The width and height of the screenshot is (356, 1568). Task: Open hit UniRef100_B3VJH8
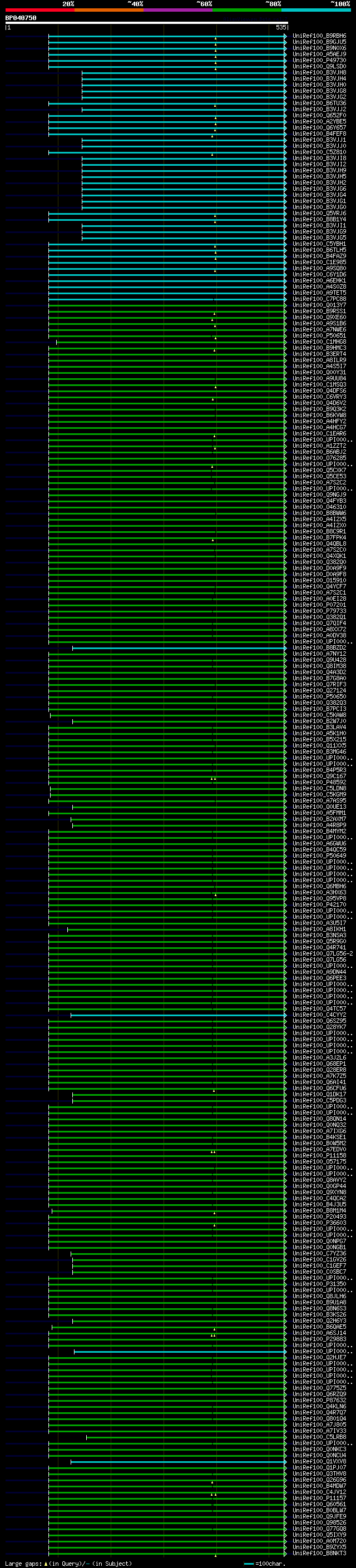click(319, 72)
